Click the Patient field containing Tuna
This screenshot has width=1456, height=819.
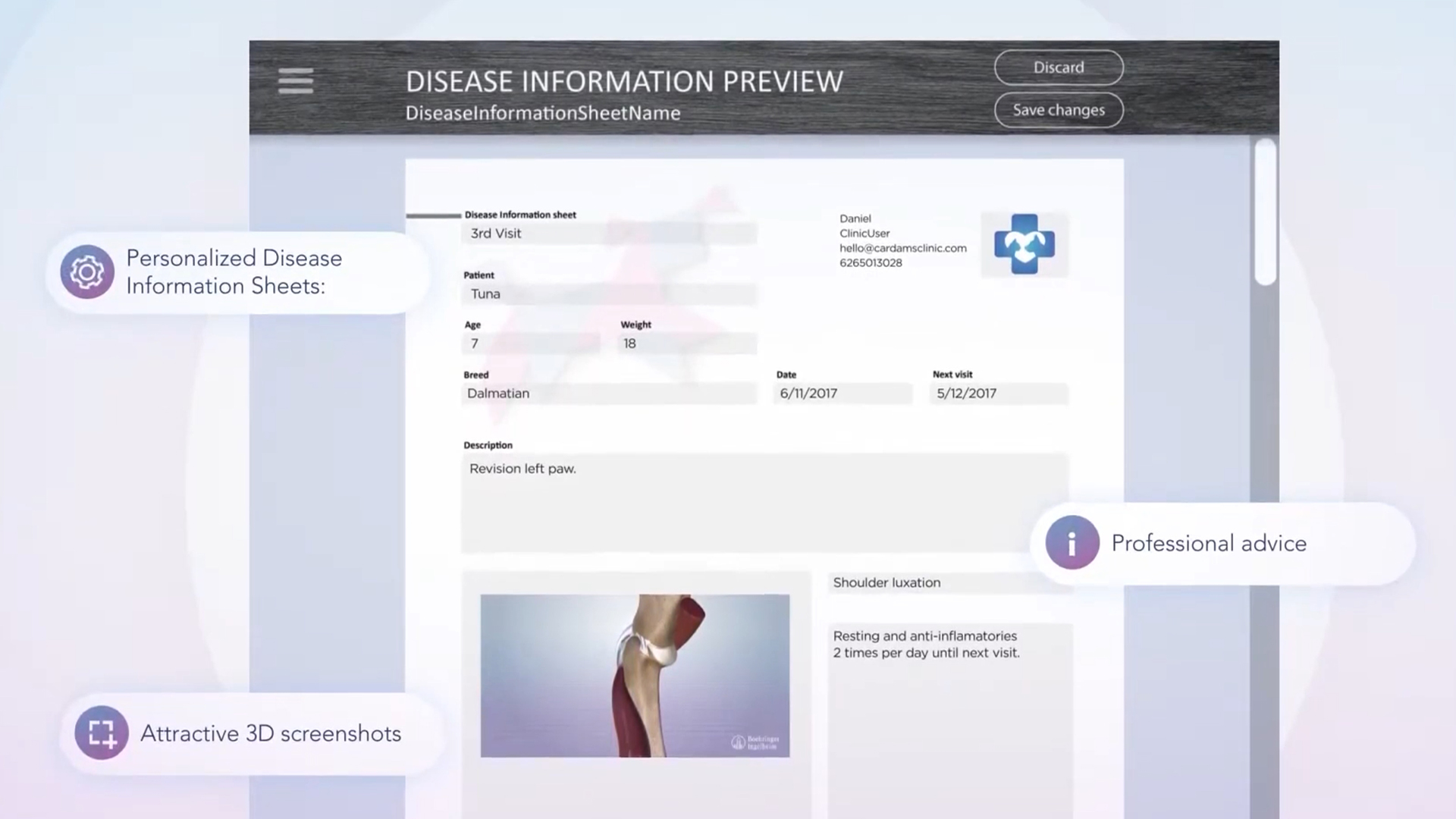tap(609, 294)
